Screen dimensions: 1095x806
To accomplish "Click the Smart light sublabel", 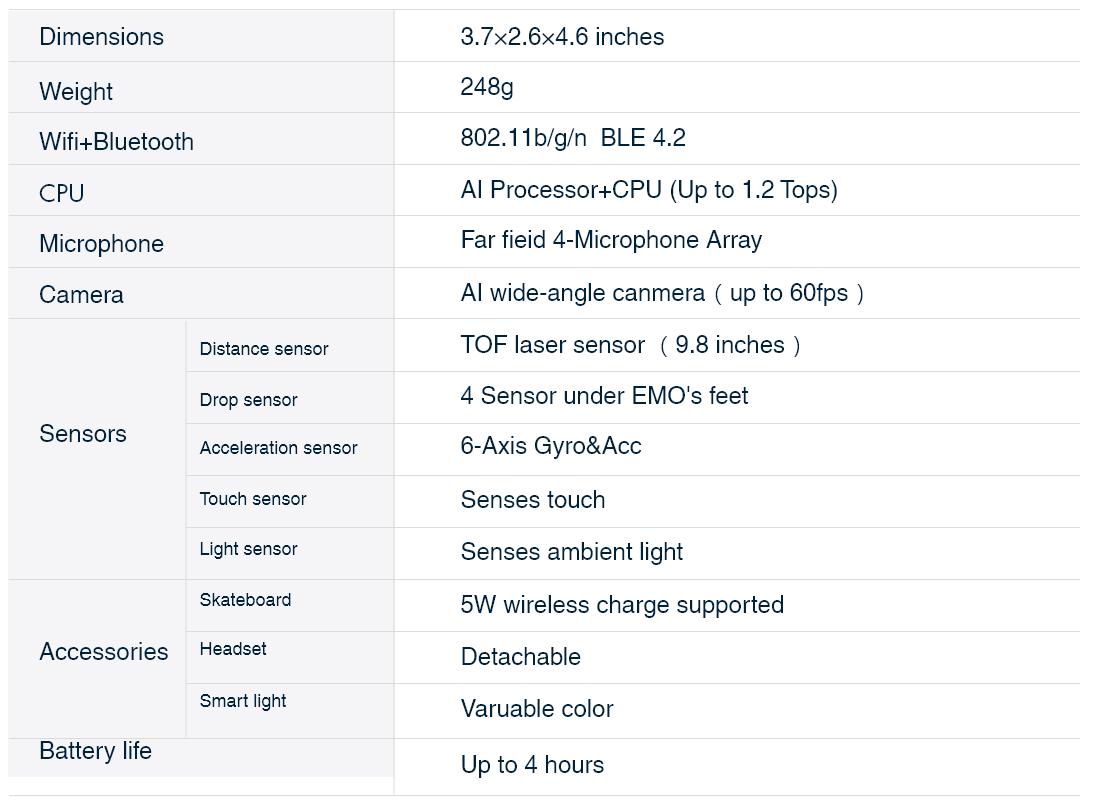I will [243, 701].
